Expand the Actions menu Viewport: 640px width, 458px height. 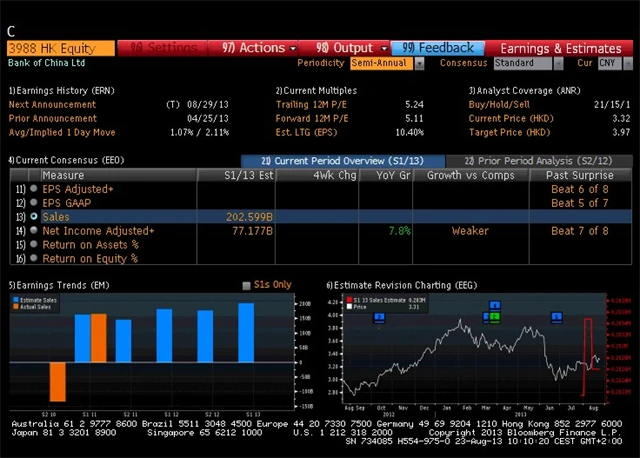[260, 47]
